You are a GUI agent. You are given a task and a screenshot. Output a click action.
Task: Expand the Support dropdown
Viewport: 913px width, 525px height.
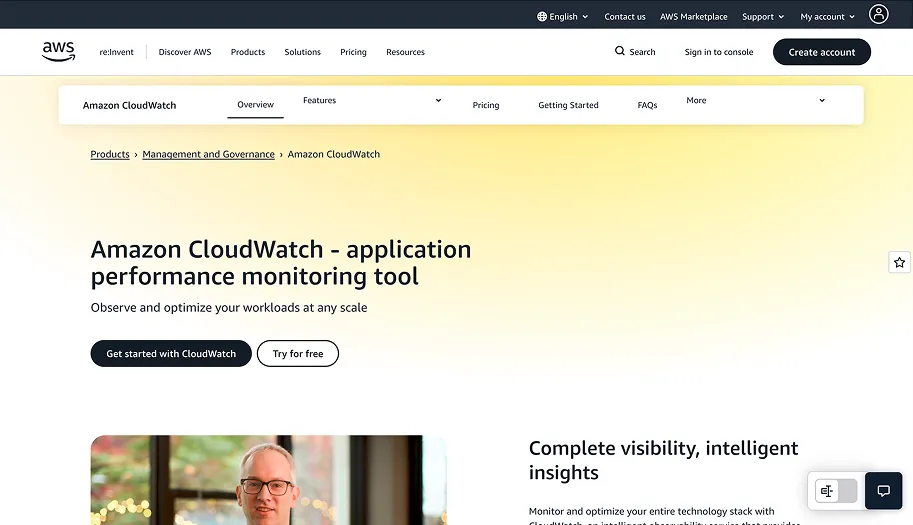click(x=763, y=16)
